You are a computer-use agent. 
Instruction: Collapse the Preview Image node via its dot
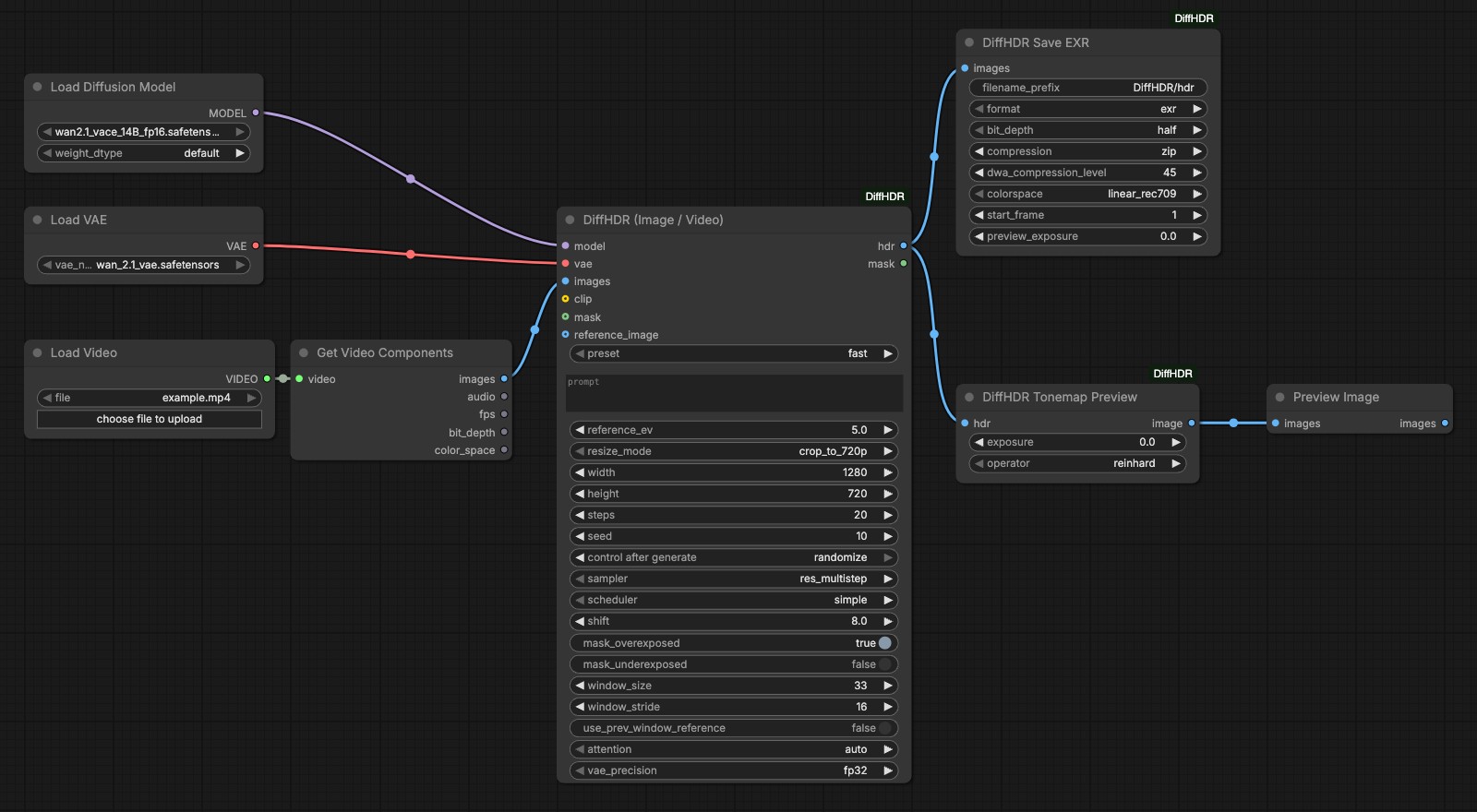(x=1280, y=397)
